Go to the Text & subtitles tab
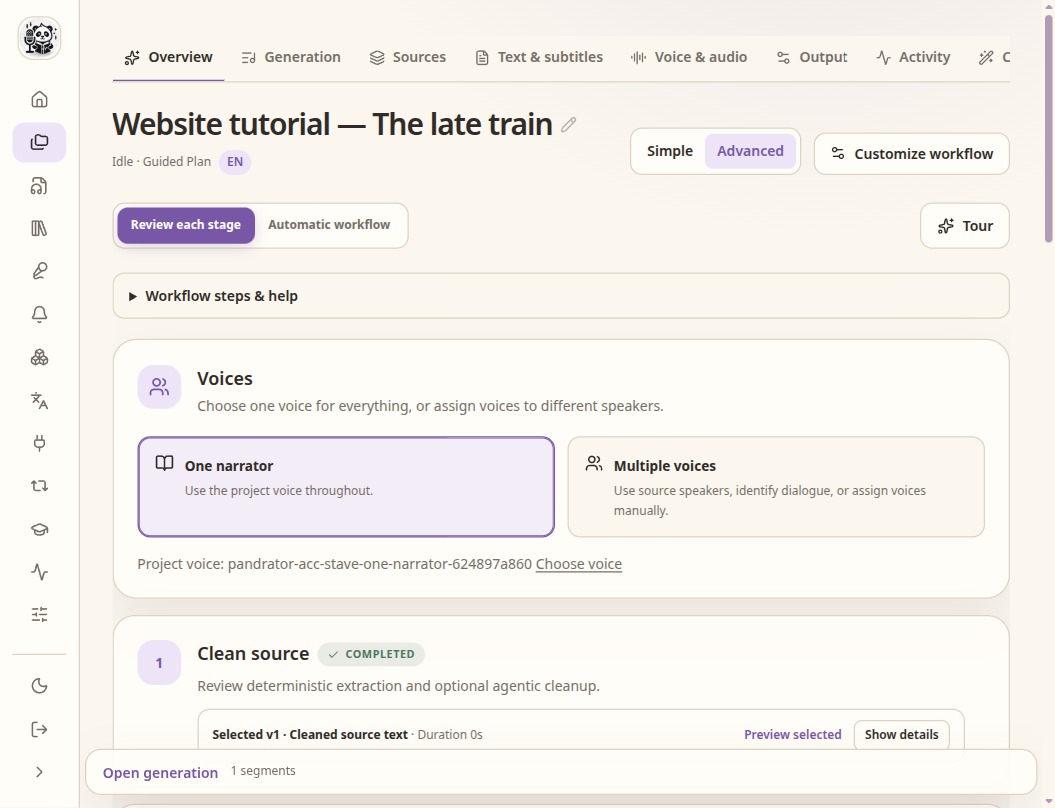The image size is (1055, 808). click(x=539, y=58)
